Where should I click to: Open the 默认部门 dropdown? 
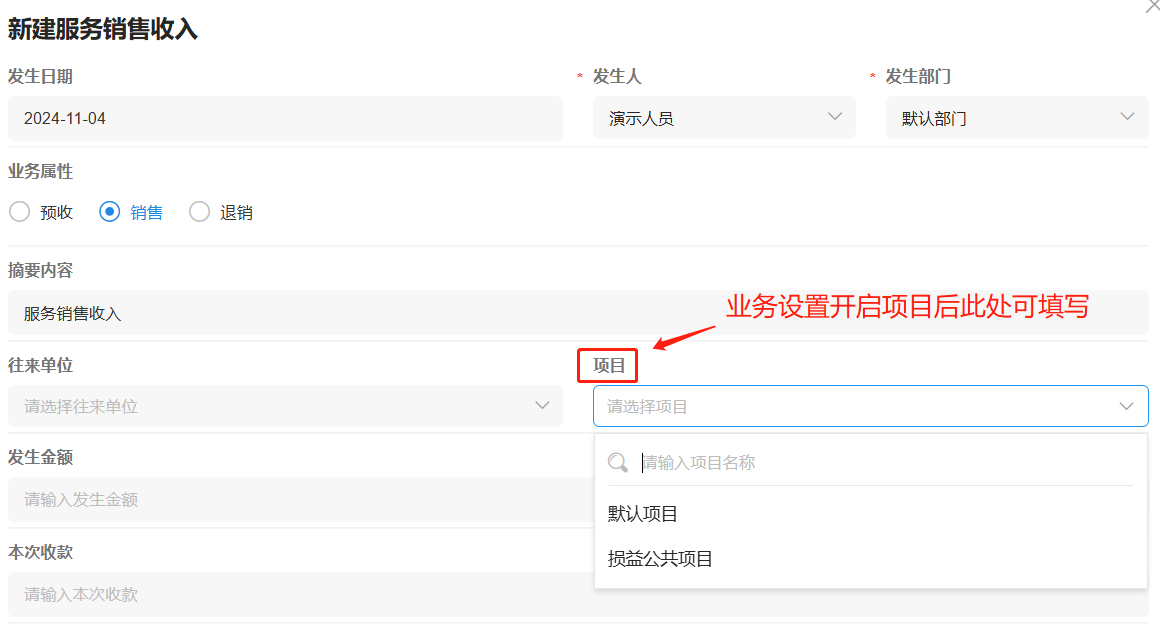[x=1000, y=118]
